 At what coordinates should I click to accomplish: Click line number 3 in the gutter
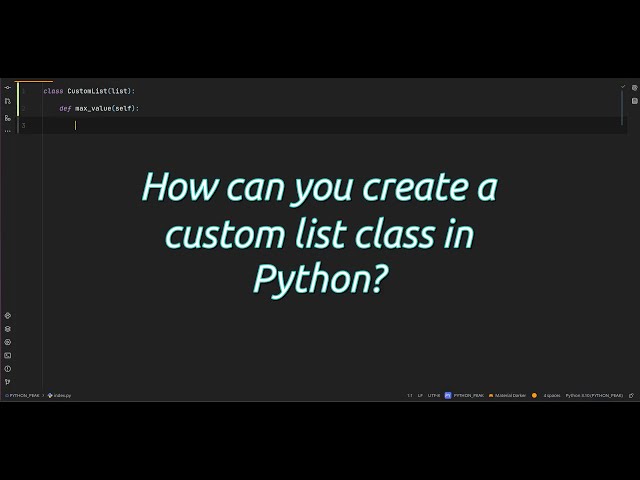click(23, 125)
